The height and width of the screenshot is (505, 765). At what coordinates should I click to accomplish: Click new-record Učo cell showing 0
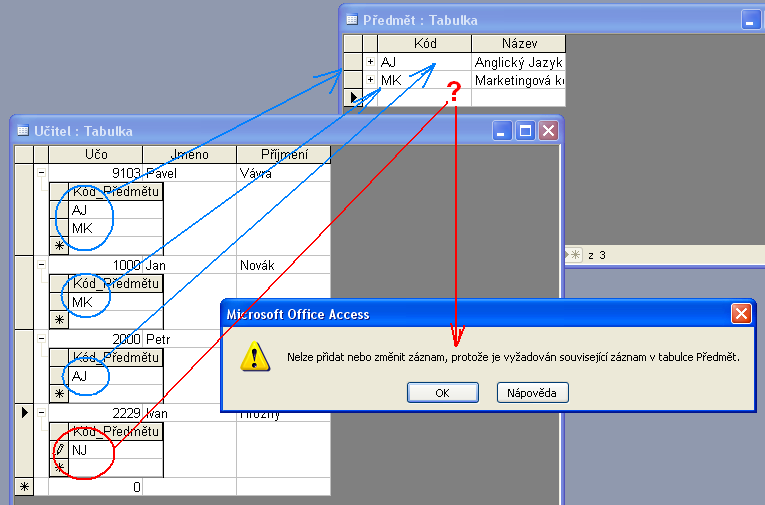click(95, 486)
